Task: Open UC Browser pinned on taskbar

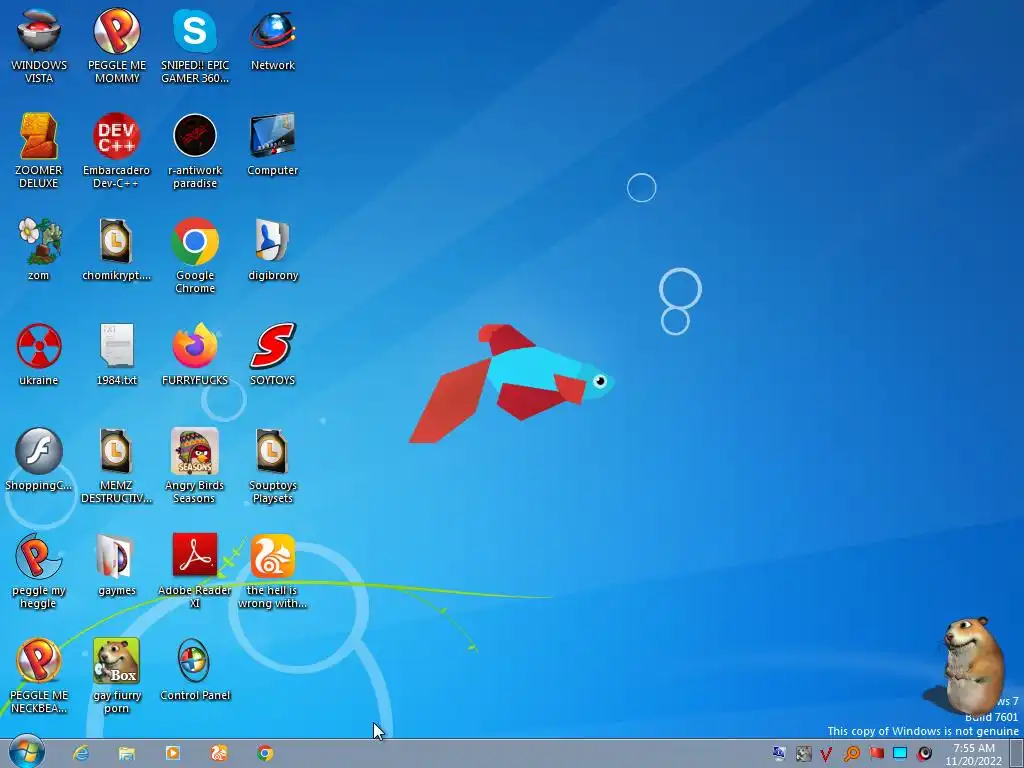Action: pos(219,753)
